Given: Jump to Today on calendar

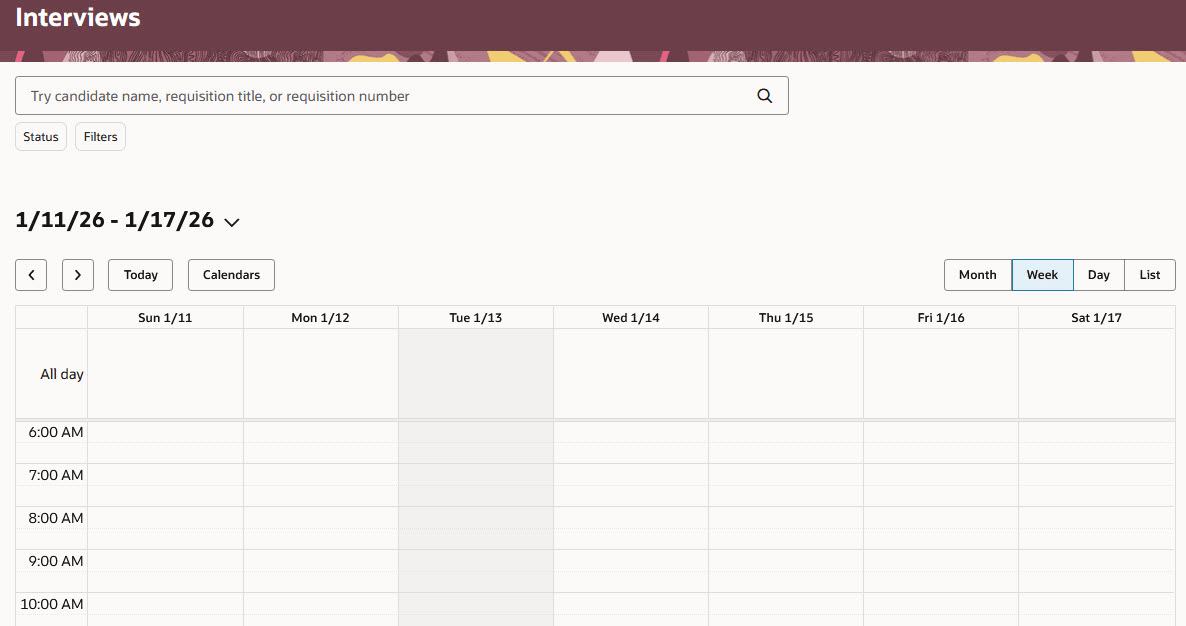Looking at the screenshot, I should tap(140, 275).
